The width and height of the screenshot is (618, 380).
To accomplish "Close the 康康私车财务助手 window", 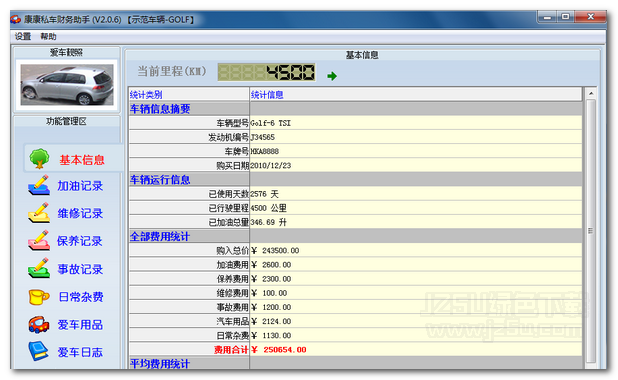I will pyautogui.click(x=590, y=17).
